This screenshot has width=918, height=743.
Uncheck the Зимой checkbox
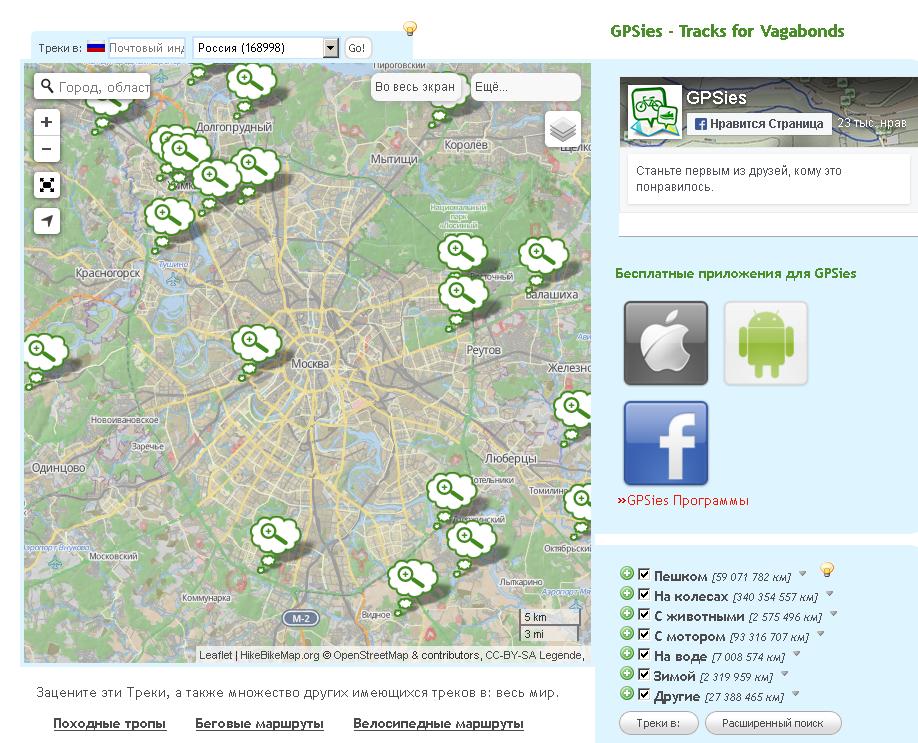pos(644,674)
